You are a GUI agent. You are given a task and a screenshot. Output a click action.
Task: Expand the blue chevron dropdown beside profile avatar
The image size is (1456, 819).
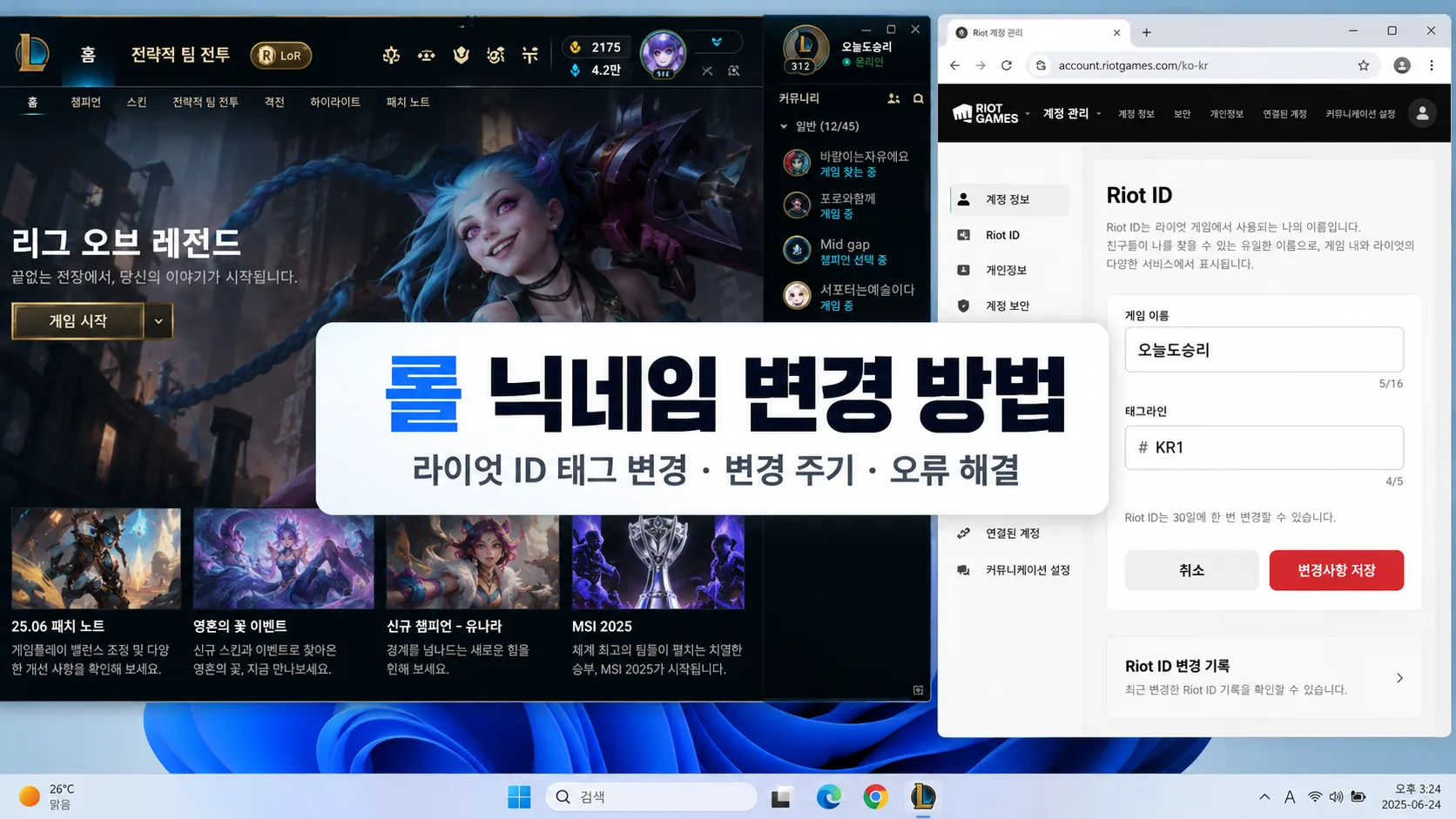pyautogui.click(x=717, y=42)
